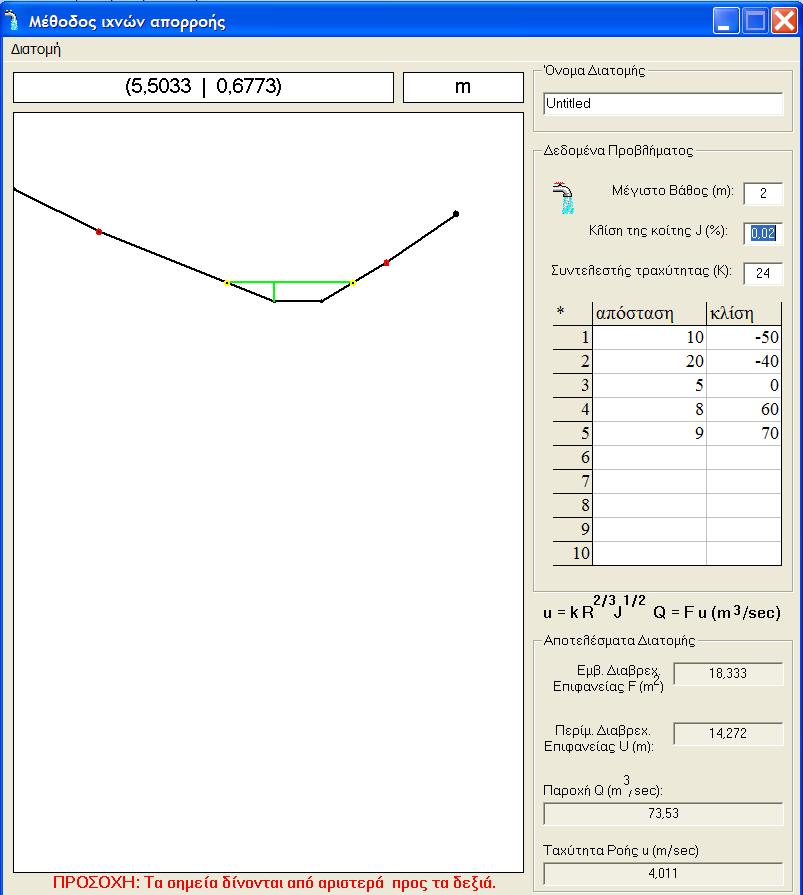
Task: Click the right red point on the profile
Action: coord(386,263)
